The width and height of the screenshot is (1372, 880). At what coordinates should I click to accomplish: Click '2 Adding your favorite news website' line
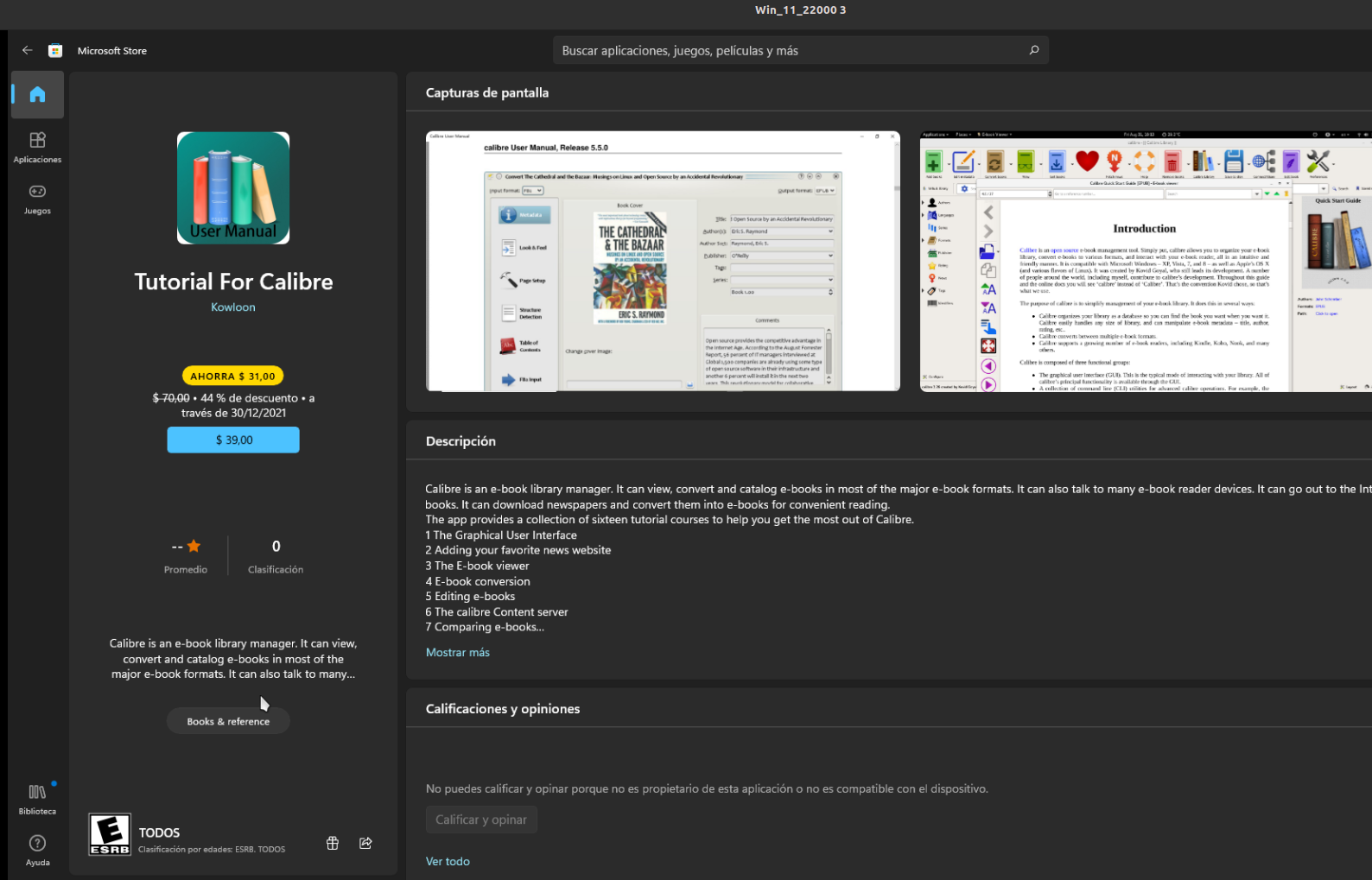(x=518, y=550)
